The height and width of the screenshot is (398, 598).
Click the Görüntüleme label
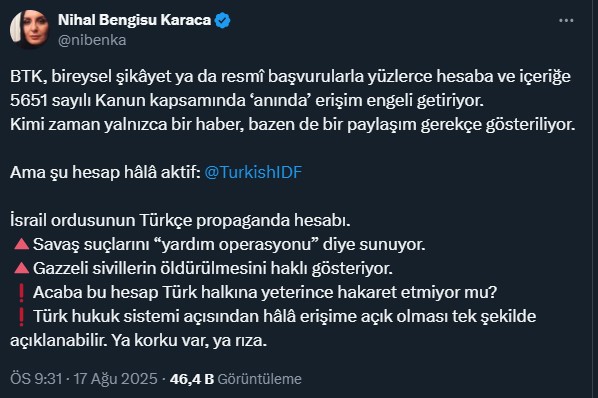259,379
